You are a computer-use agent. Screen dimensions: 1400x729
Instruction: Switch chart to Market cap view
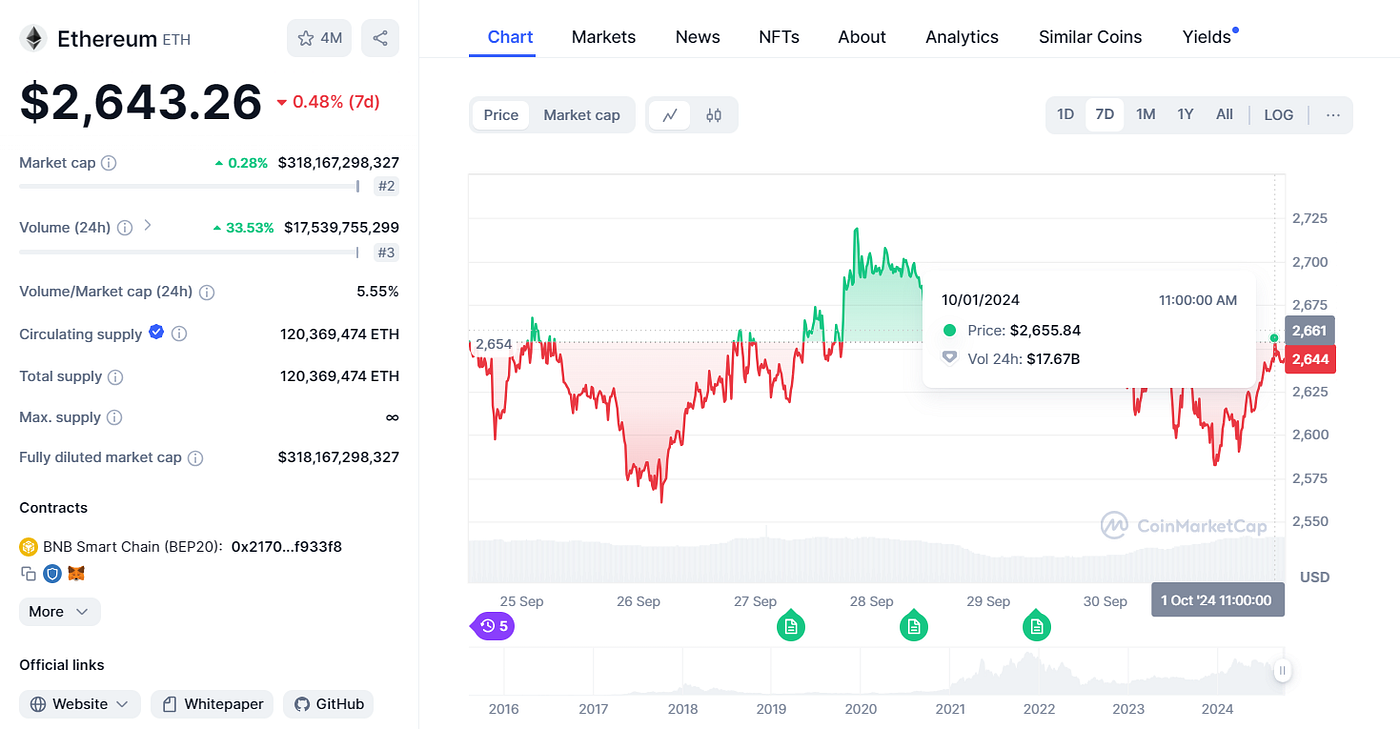pos(581,115)
